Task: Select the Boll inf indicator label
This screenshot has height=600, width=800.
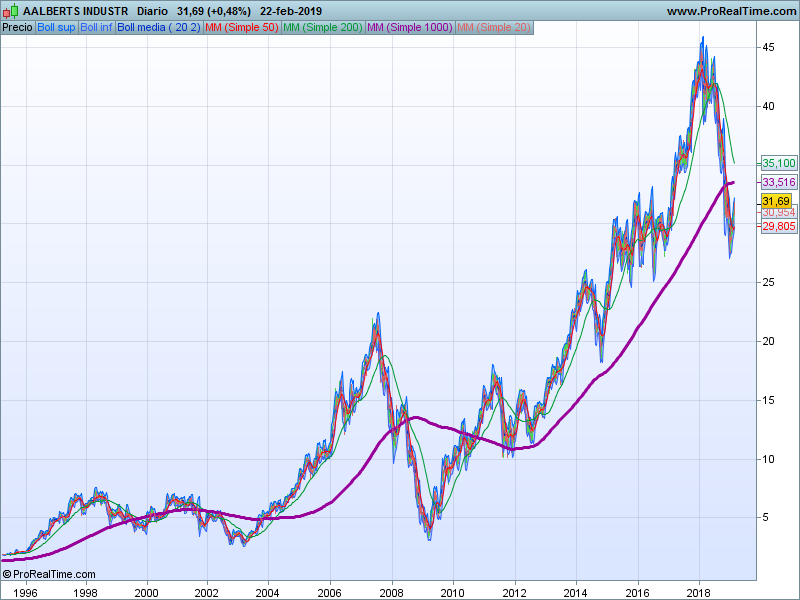Action: pos(96,28)
